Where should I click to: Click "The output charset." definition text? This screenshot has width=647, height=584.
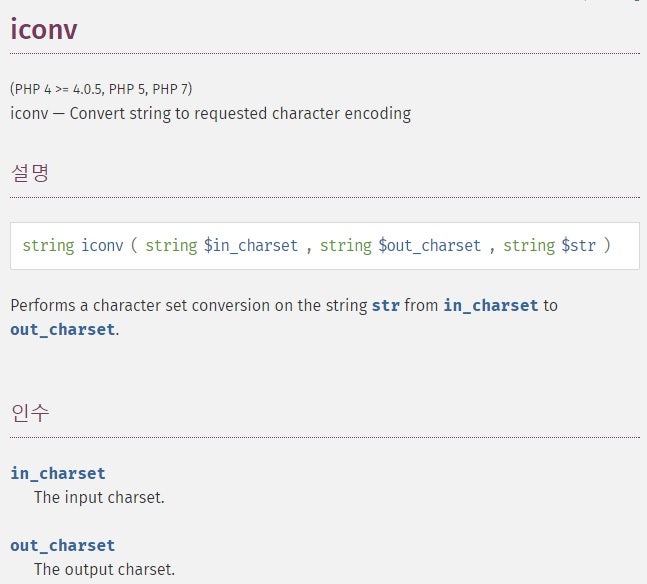(x=104, y=569)
